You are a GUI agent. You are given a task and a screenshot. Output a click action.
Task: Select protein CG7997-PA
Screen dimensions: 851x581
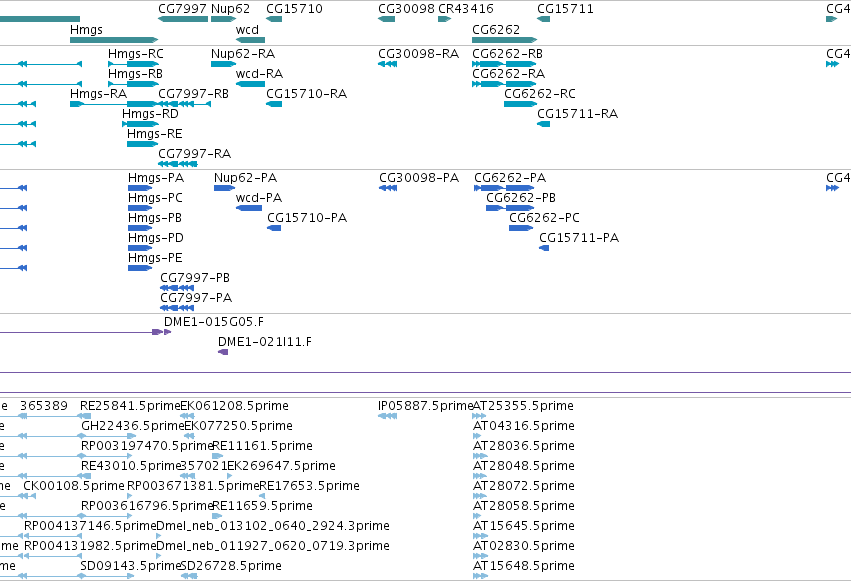(x=196, y=298)
